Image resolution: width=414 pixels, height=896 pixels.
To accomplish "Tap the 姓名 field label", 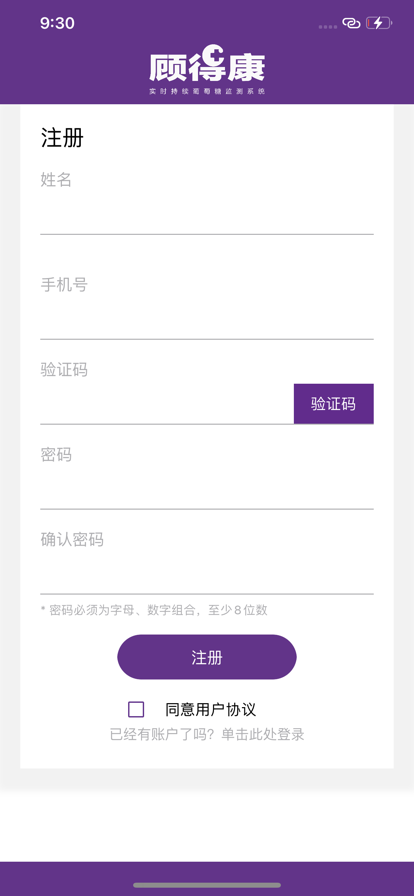I will click(56, 180).
